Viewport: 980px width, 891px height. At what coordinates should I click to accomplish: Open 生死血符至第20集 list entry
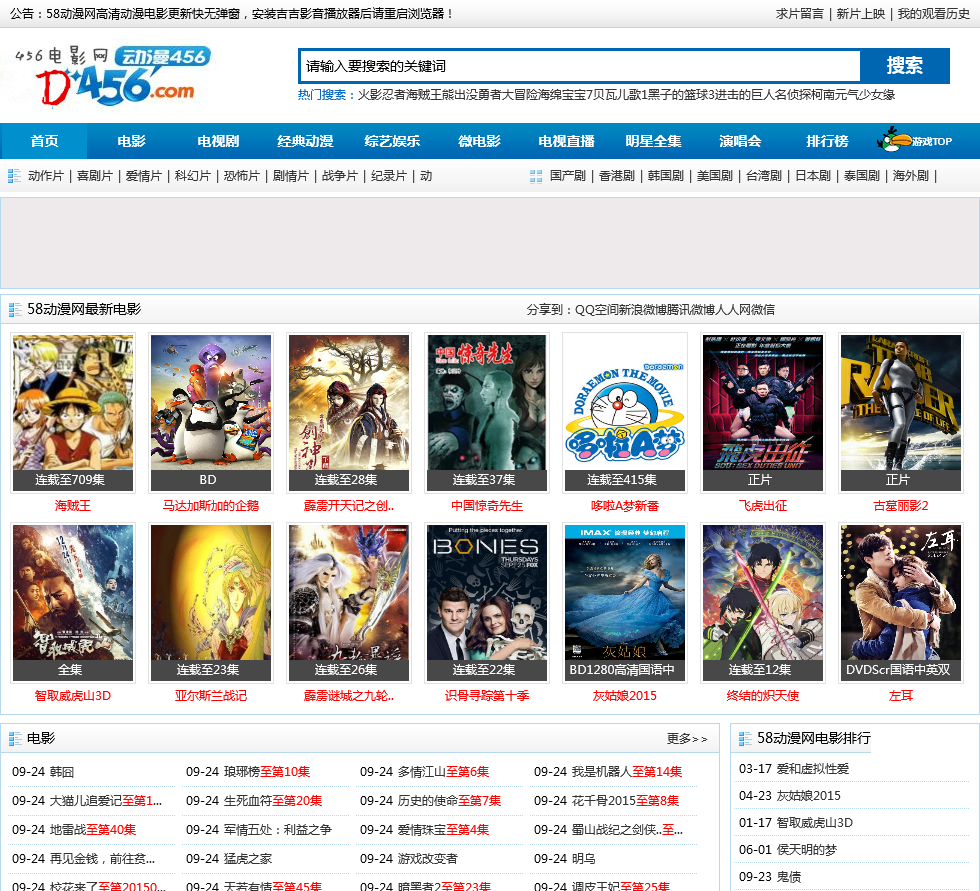click(x=272, y=801)
